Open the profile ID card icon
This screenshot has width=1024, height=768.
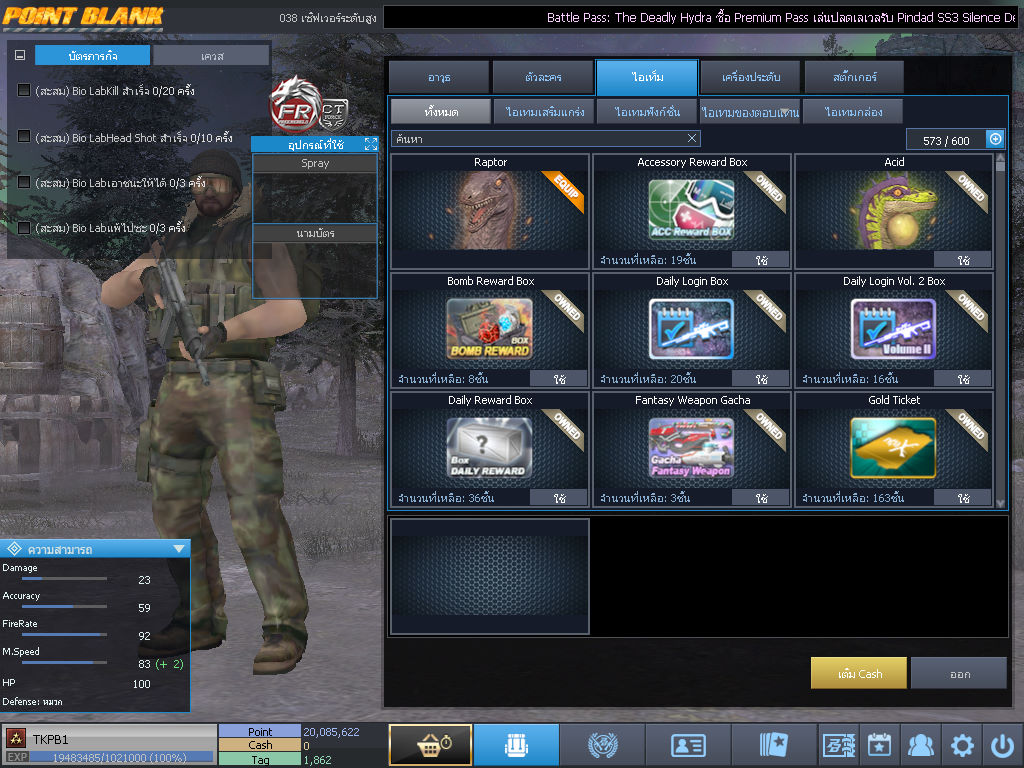tap(688, 744)
